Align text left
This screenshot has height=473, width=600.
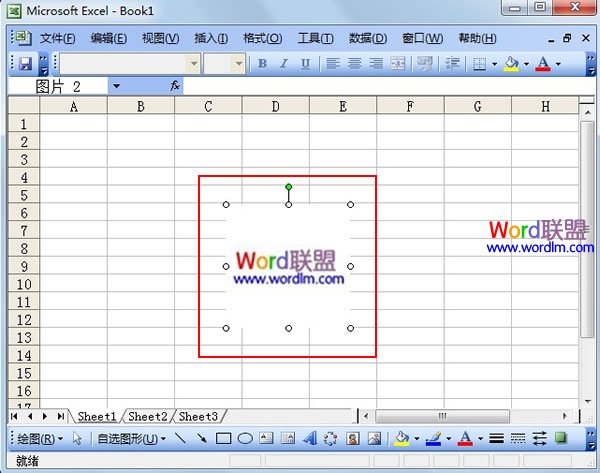click(x=333, y=64)
